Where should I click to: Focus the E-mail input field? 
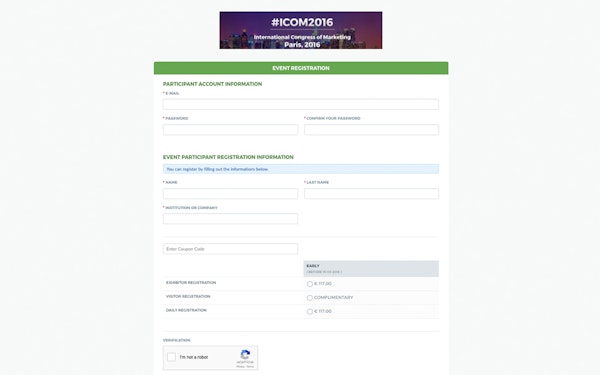[x=301, y=104]
